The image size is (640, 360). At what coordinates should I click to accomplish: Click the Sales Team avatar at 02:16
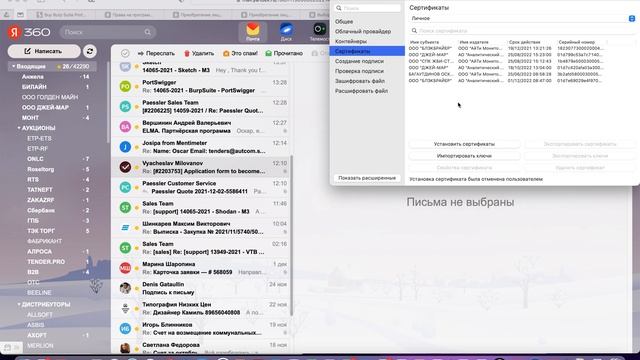pos(125,248)
